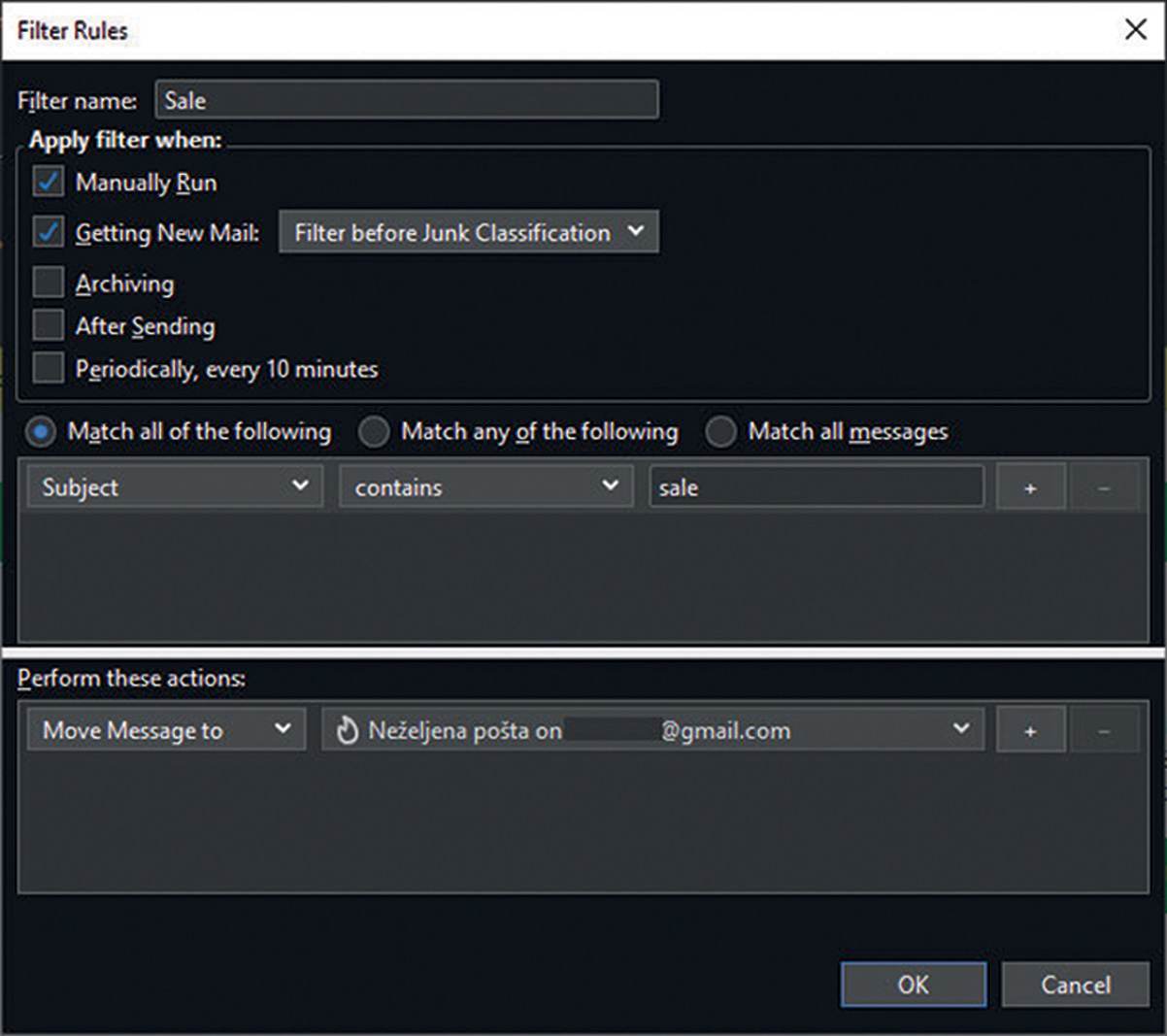Open the Move Message to action dropdown

tap(166, 730)
